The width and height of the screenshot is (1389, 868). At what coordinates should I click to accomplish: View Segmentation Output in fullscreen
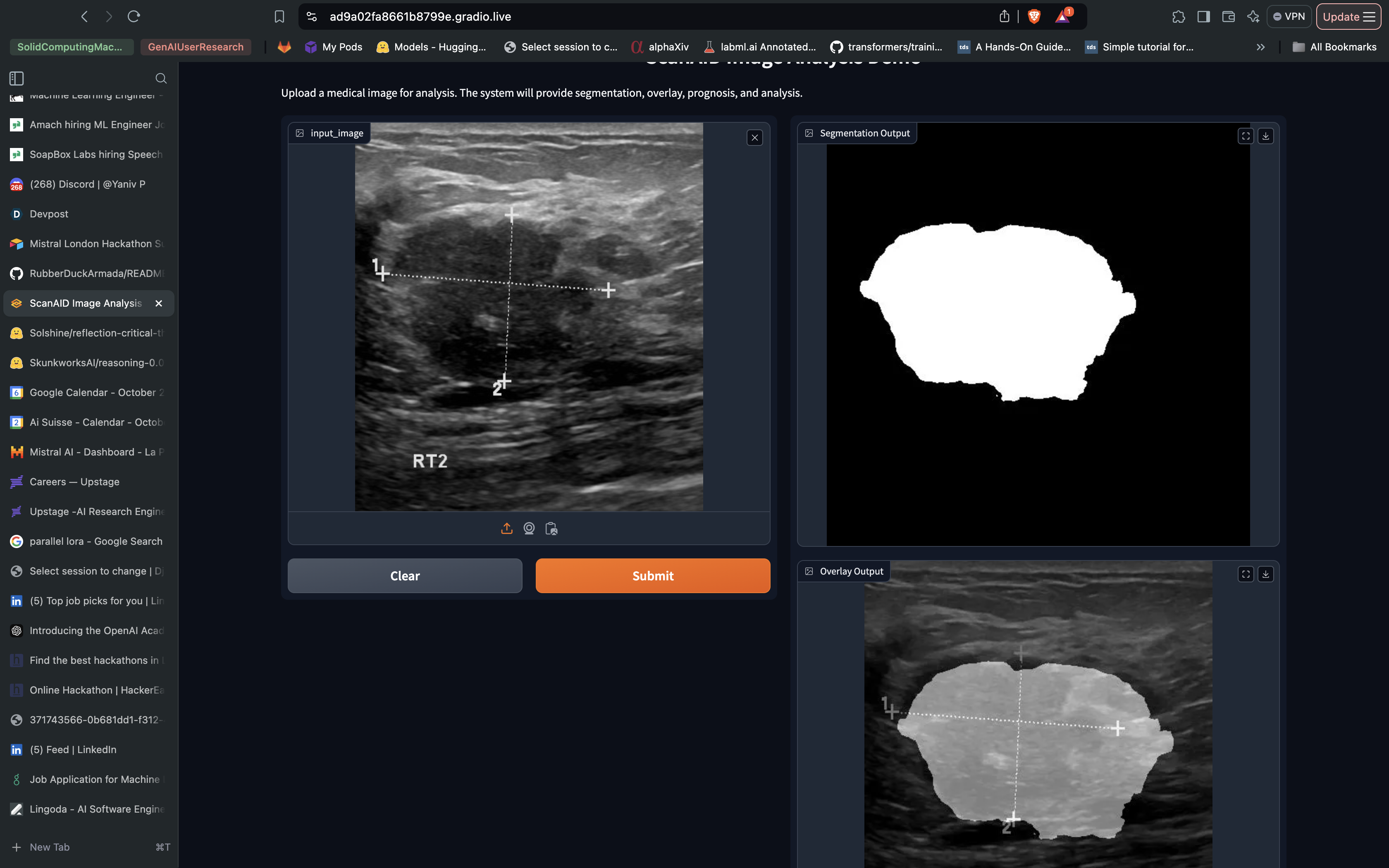point(1245,136)
